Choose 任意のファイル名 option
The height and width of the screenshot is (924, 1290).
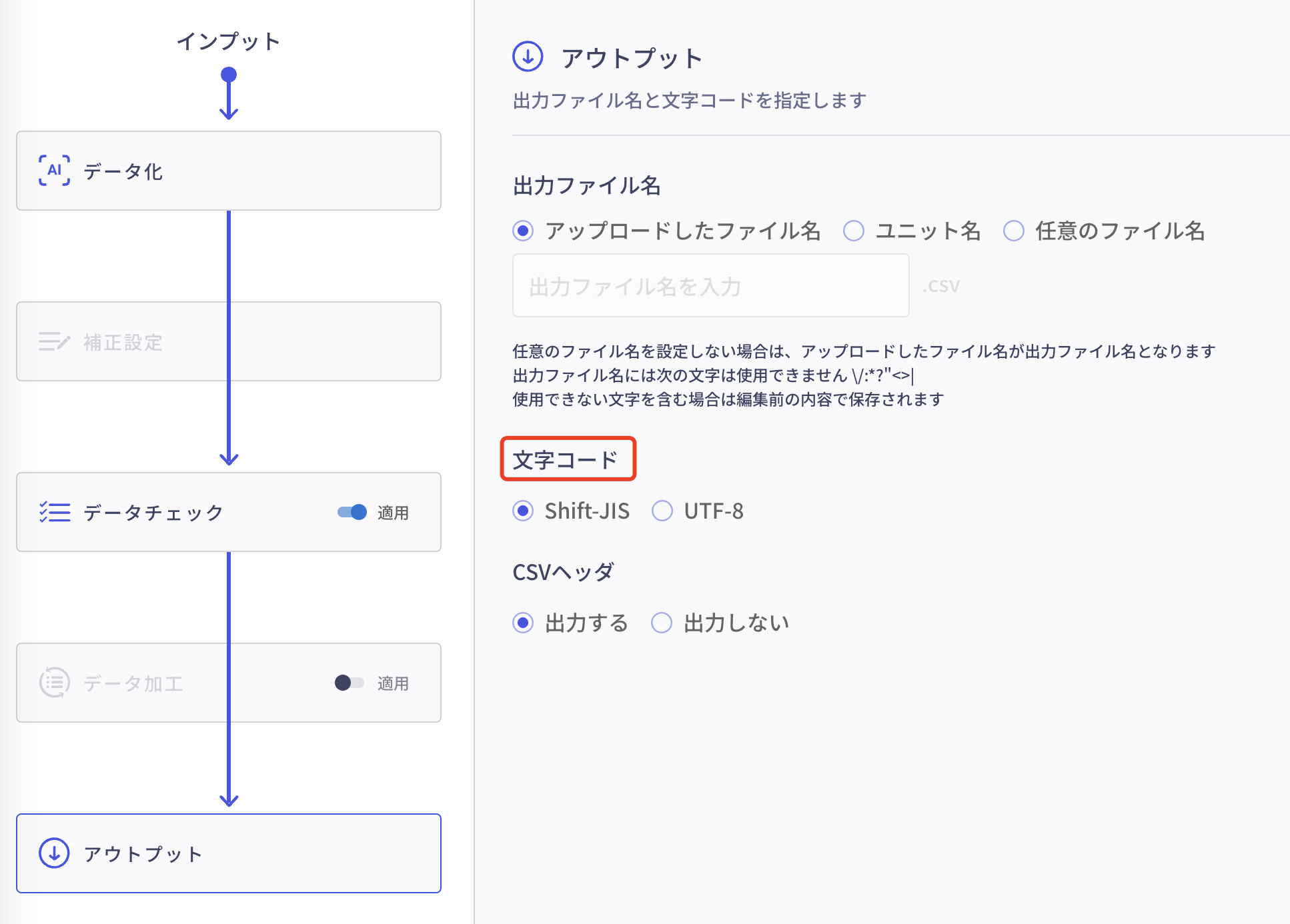pyautogui.click(x=1013, y=231)
